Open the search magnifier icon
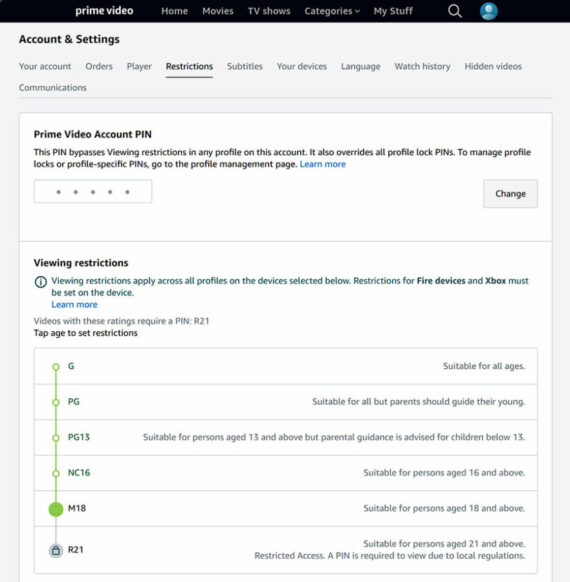This screenshot has width=570, height=582. [455, 11]
